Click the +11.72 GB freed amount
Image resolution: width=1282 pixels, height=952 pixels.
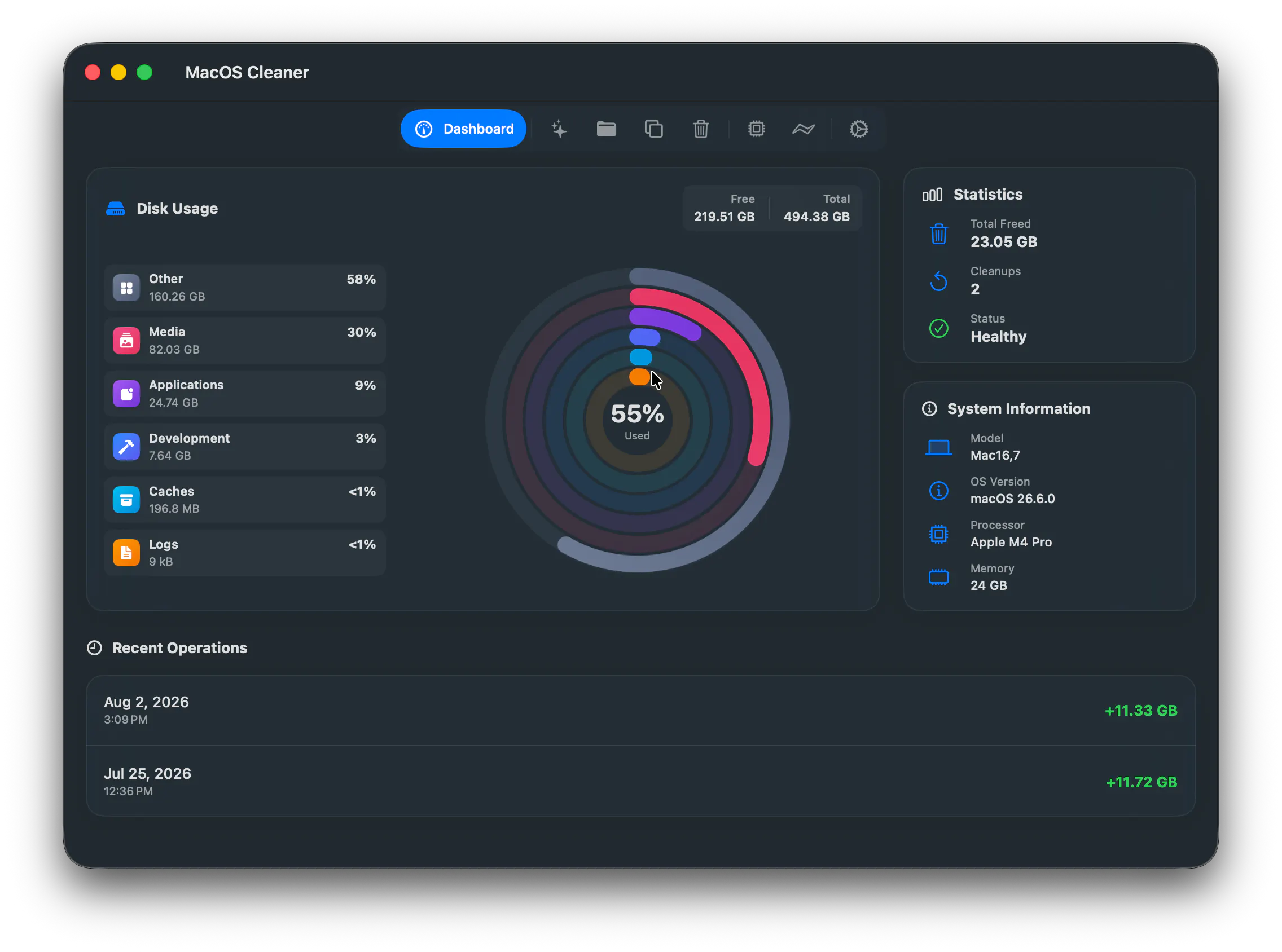coord(1141,782)
